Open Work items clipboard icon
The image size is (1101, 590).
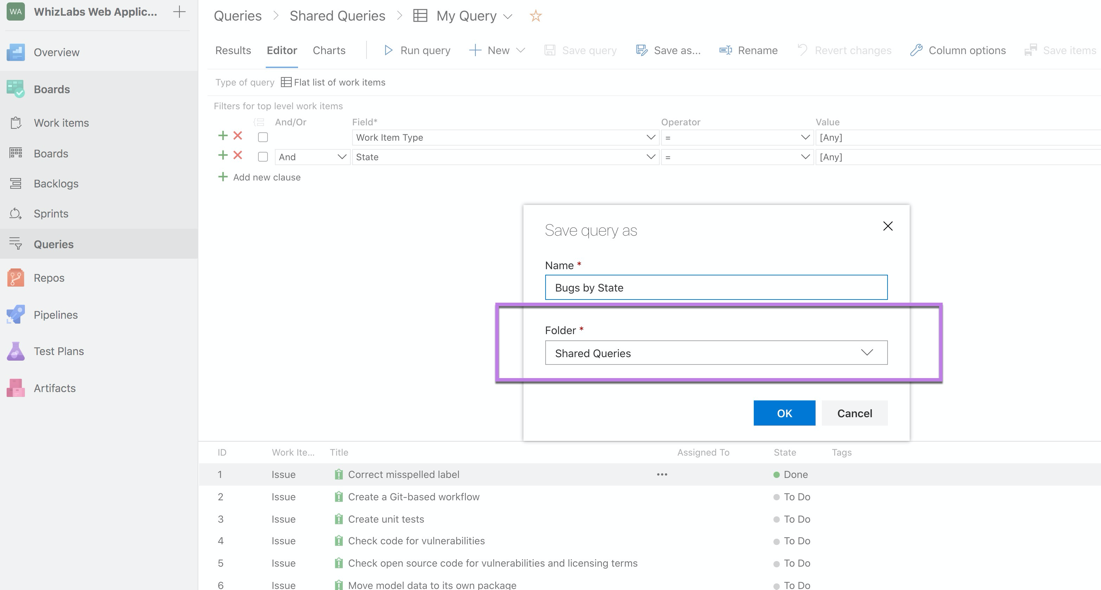[15, 123]
